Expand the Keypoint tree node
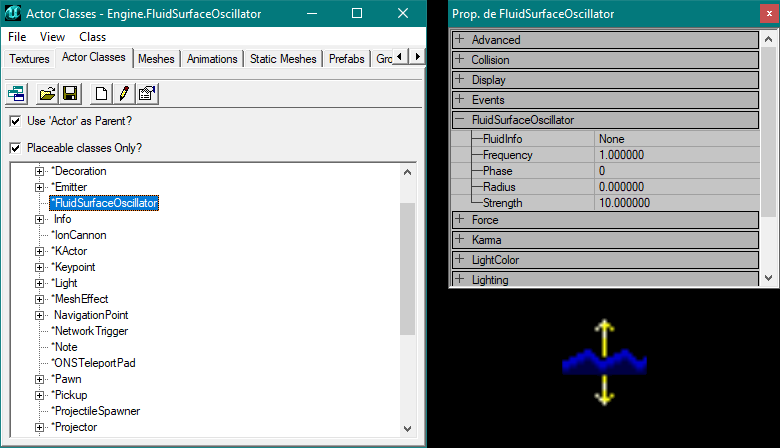 coord(39,267)
